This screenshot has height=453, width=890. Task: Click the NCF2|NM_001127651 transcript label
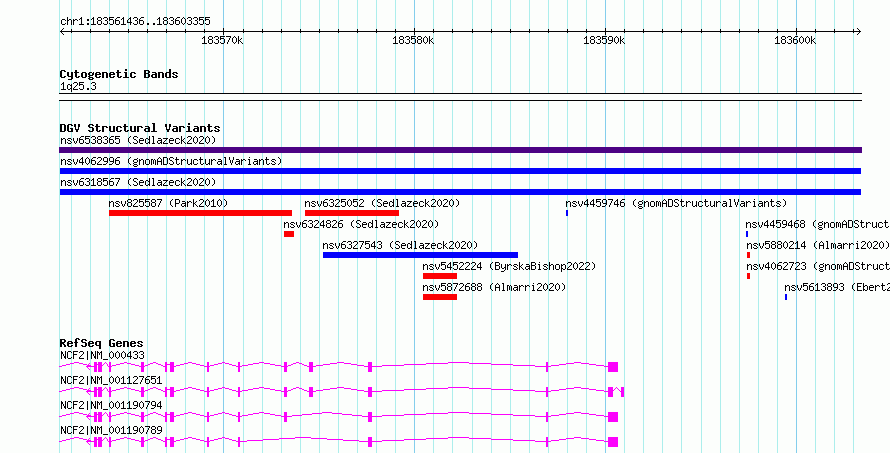[111, 380]
